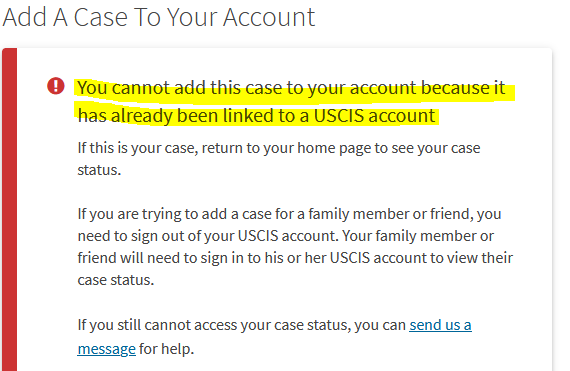The width and height of the screenshot is (570, 371).
Task: Click the red vertical bar of the alert
Action: click(x=10, y=209)
